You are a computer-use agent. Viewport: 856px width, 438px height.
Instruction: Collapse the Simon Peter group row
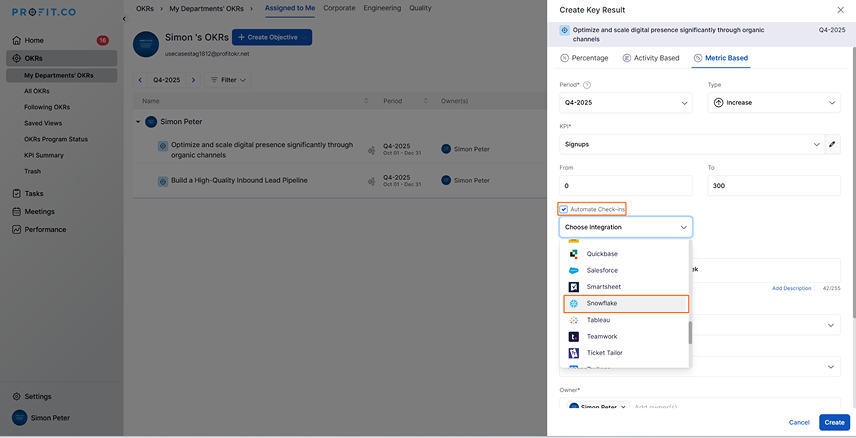(x=138, y=122)
